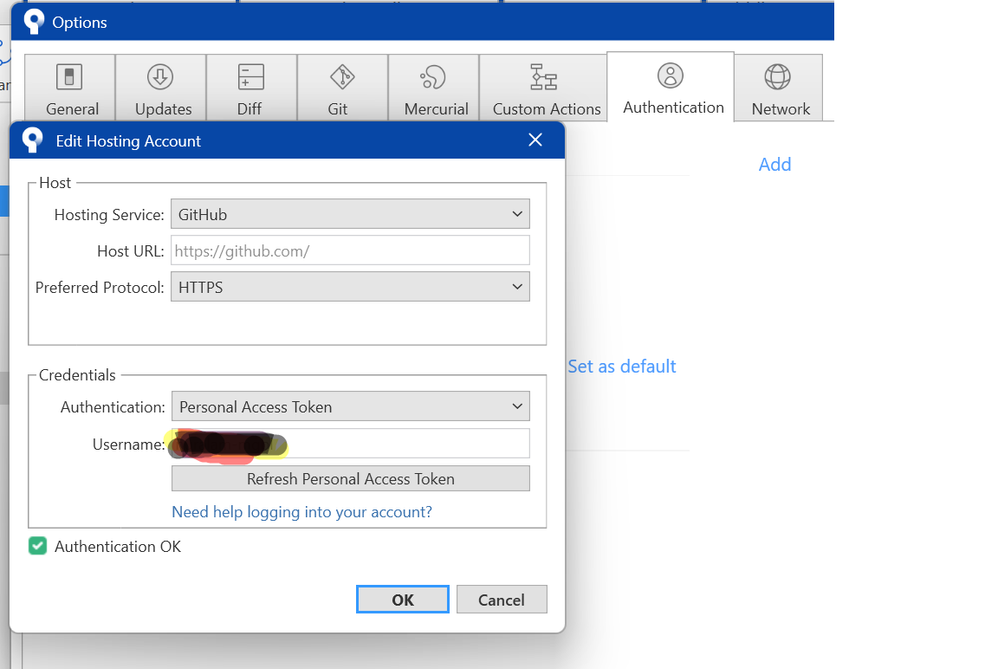The width and height of the screenshot is (998, 669).
Task: Open the 'Need help logging into your account?' link
Action: pos(302,512)
